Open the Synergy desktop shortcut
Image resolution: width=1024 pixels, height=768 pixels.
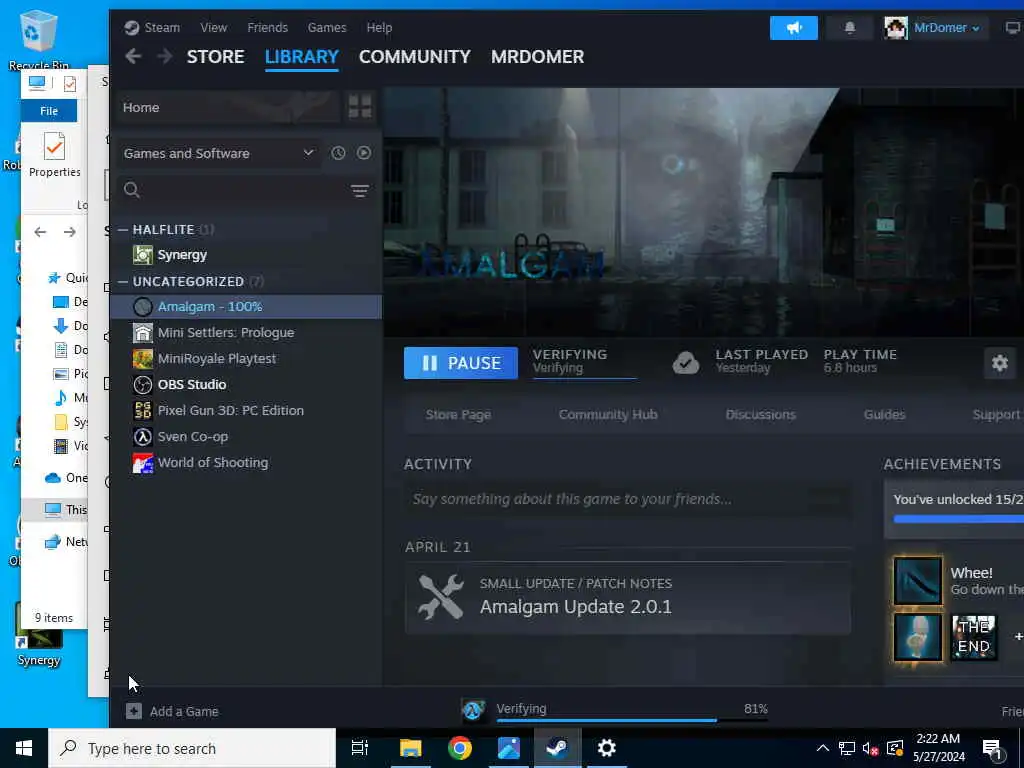point(39,637)
